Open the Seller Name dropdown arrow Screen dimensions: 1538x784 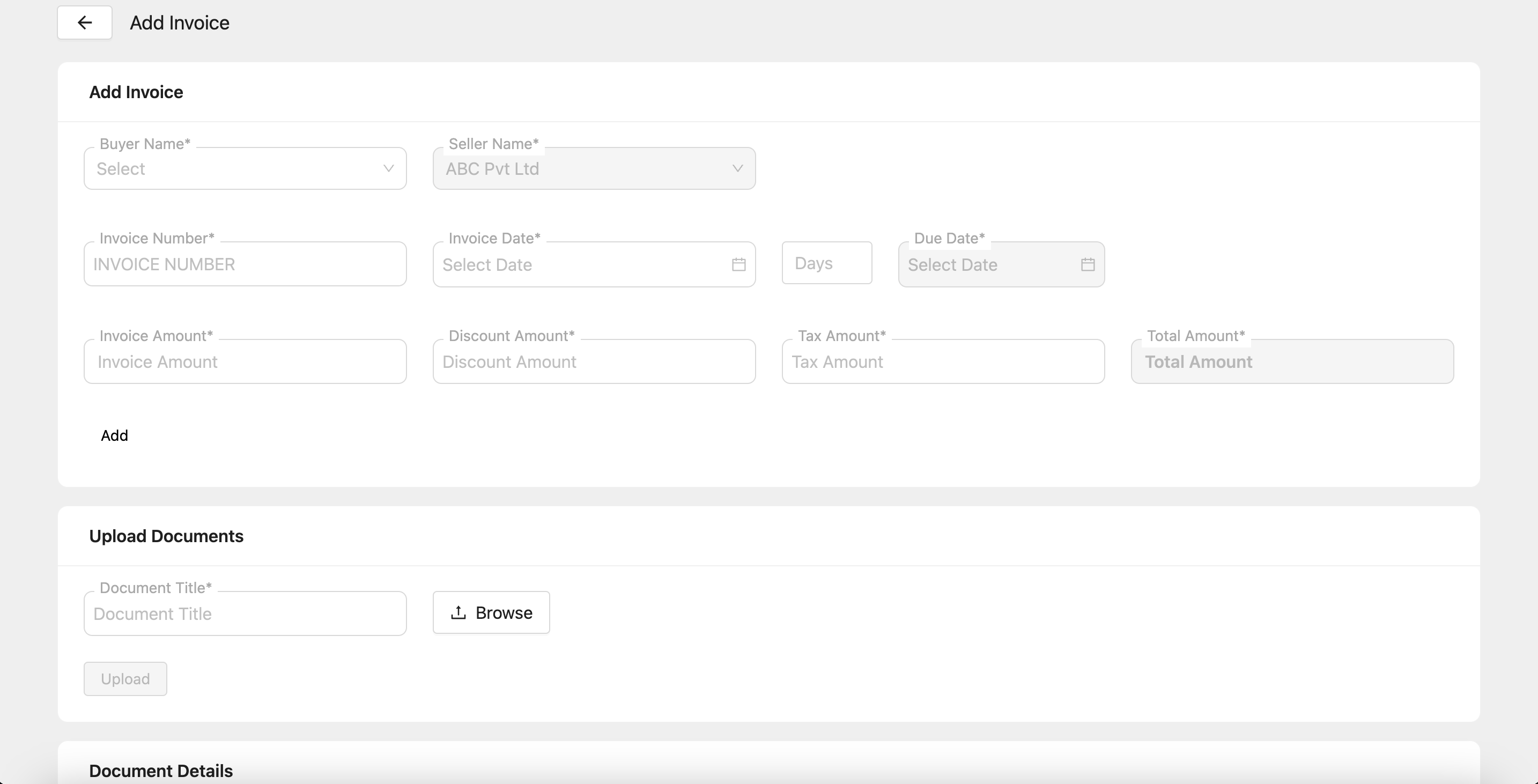[x=737, y=169]
